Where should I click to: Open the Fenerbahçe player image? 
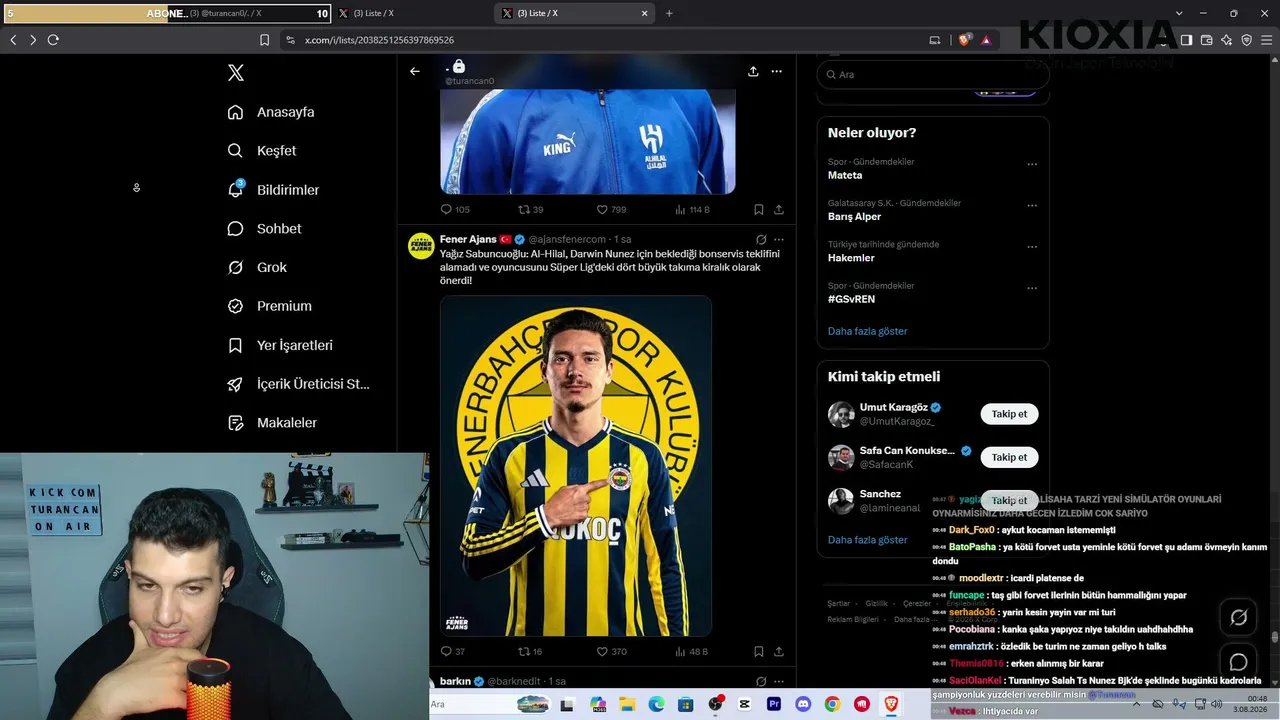(x=576, y=466)
